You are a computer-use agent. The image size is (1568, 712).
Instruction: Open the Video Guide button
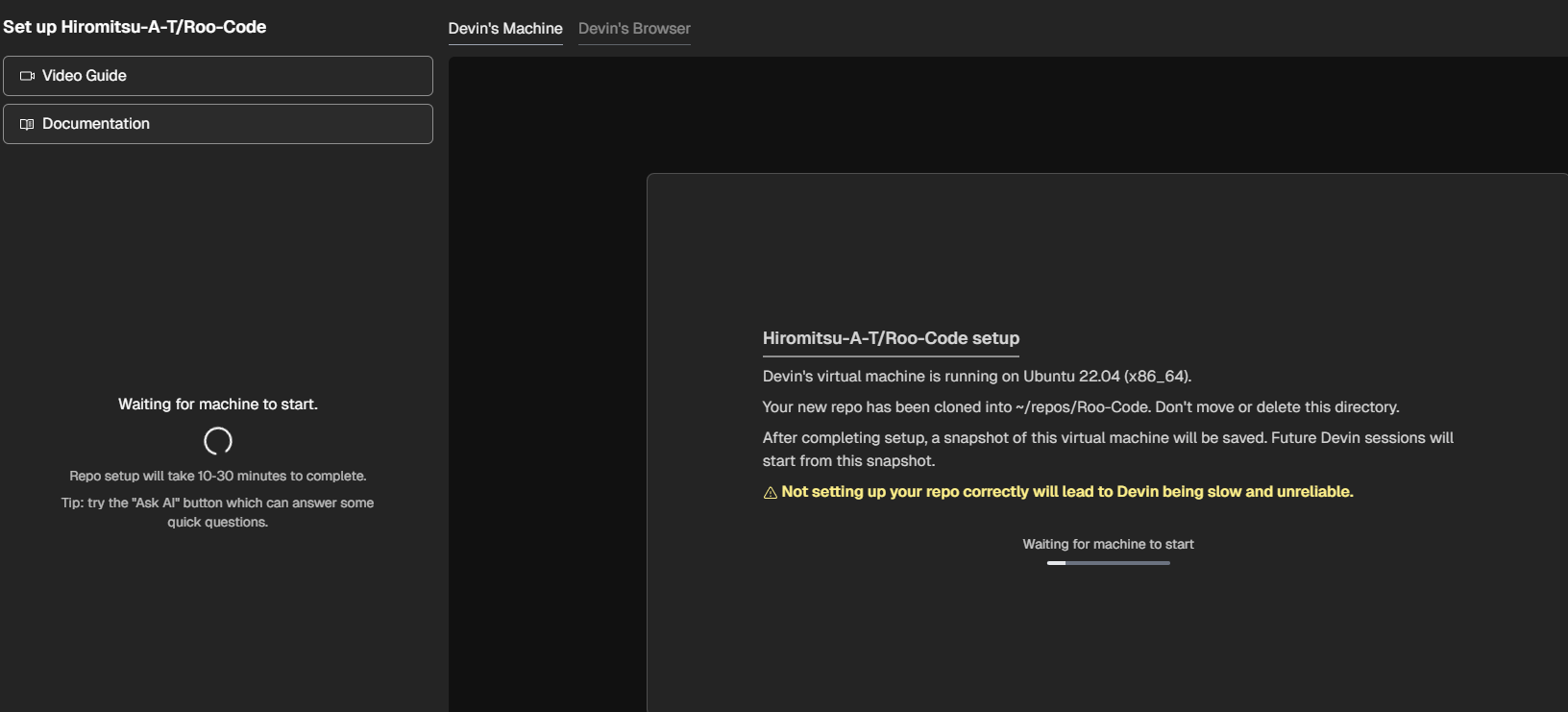[218, 76]
